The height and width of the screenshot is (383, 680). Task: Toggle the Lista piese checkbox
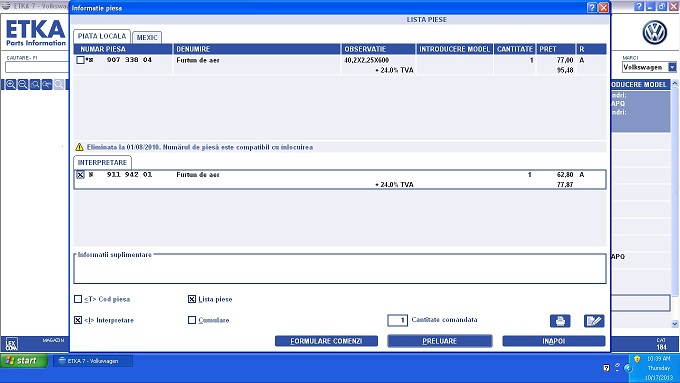tap(192, 299)
